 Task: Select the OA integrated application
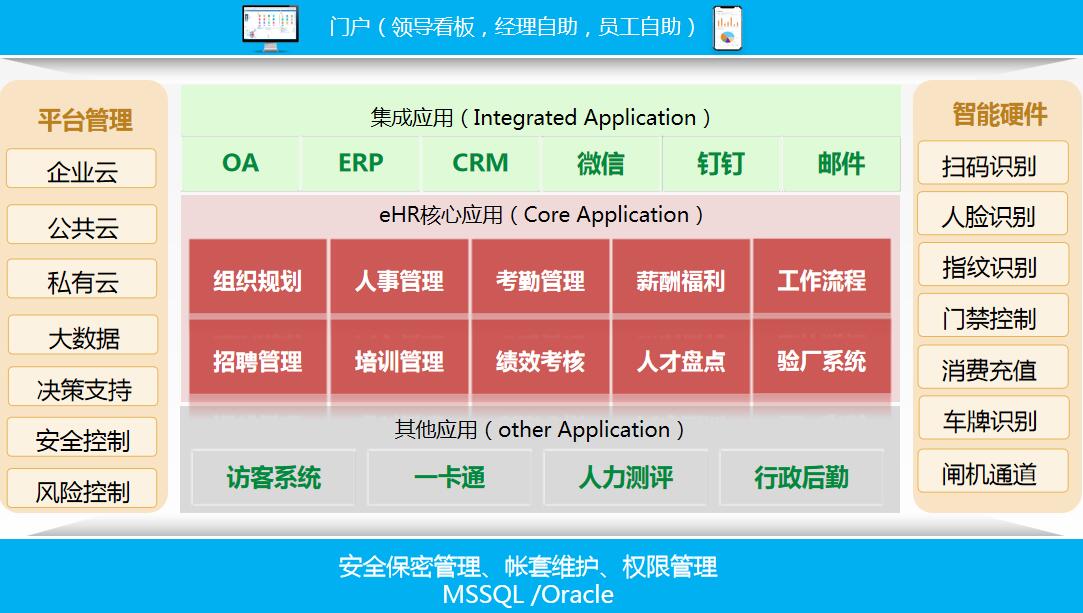click(240, 163)
